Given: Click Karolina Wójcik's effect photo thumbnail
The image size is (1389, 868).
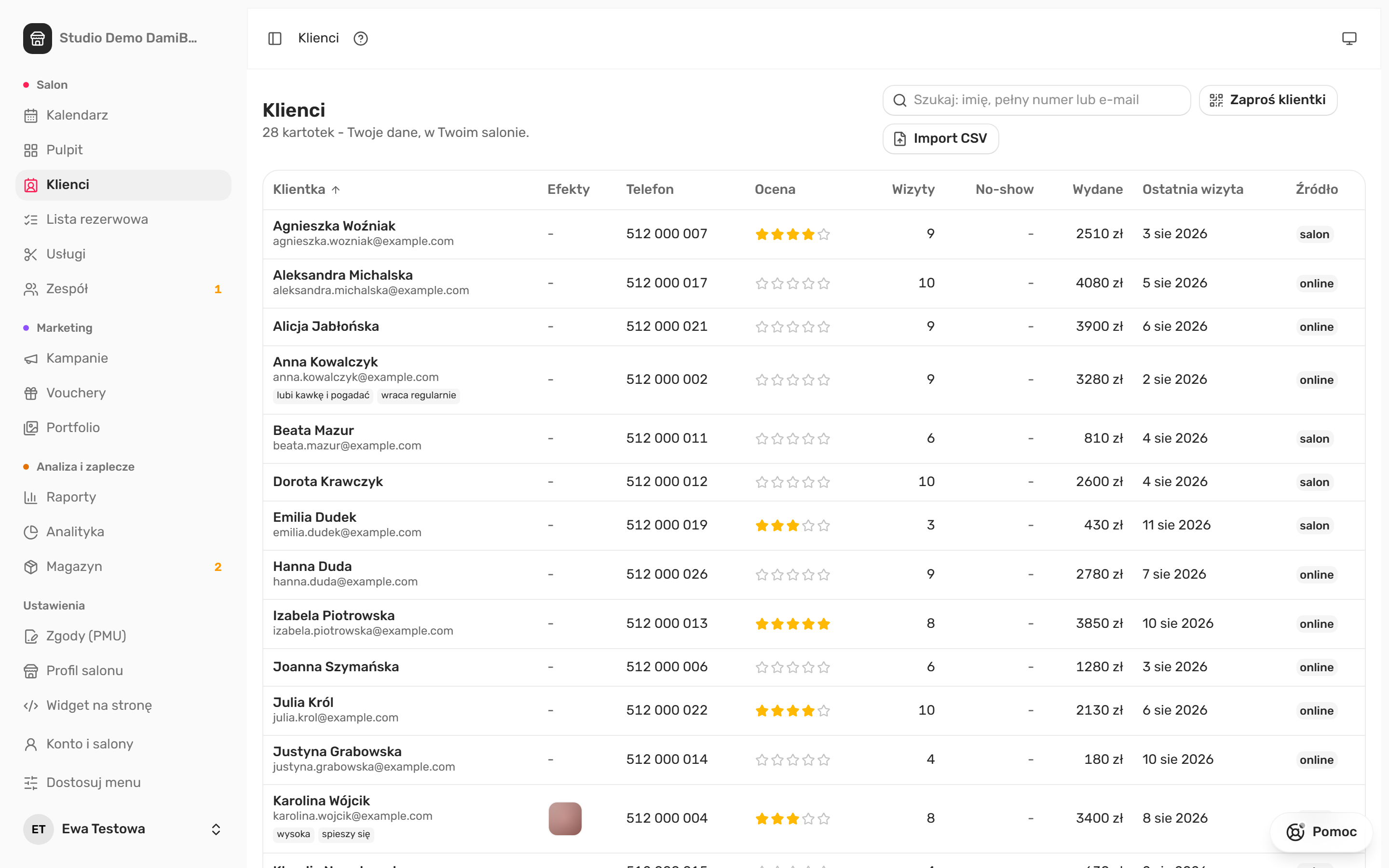Looking at the screenshot, I should point(565,818).
